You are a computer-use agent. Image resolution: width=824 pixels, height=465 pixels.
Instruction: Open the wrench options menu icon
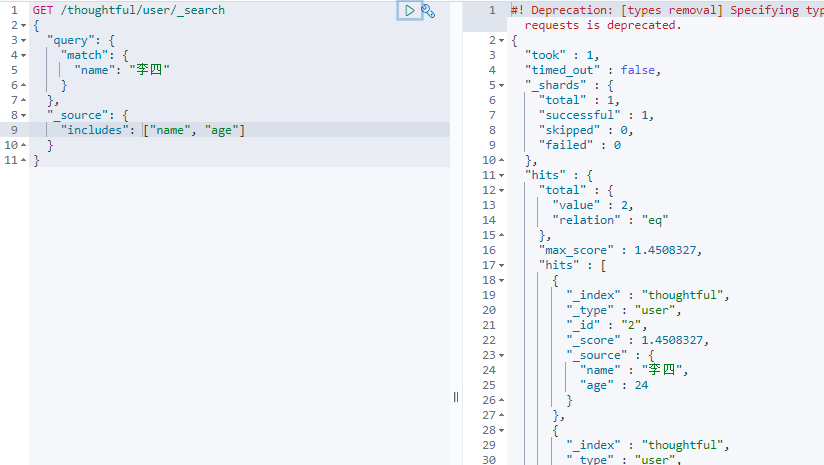(428, 11)
